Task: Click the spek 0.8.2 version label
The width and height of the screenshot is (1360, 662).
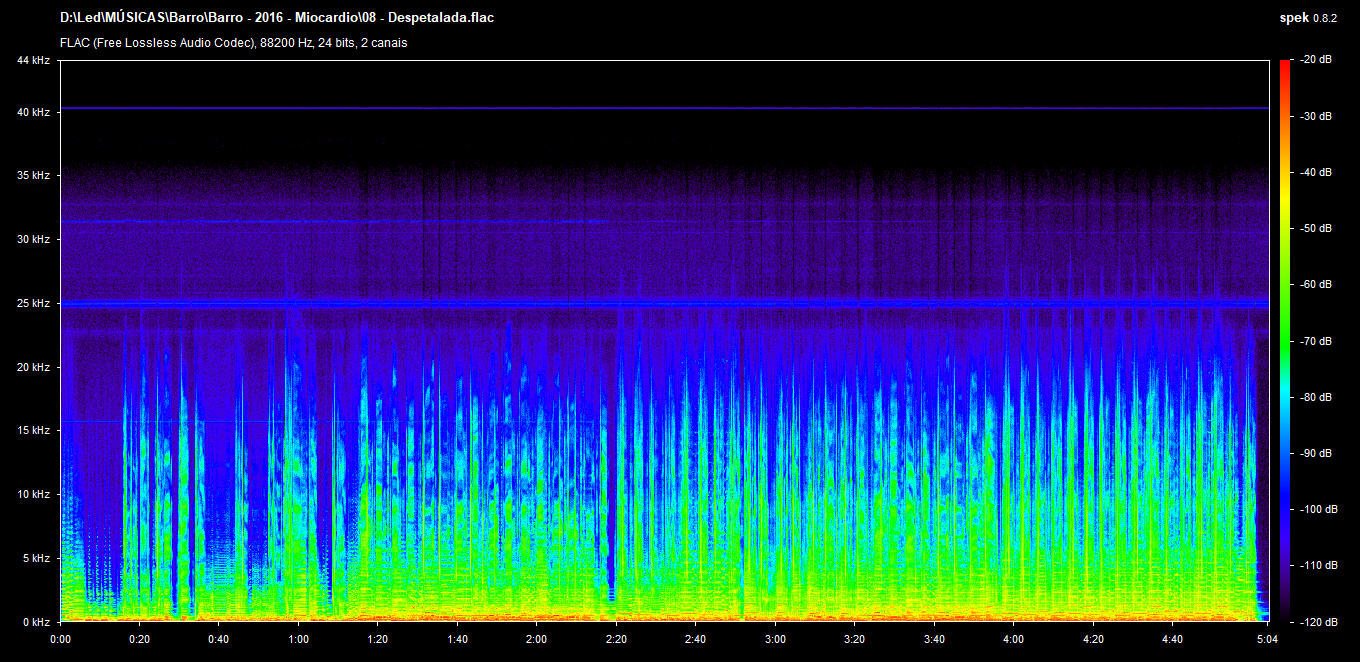Action: [x=1308, y=17]
